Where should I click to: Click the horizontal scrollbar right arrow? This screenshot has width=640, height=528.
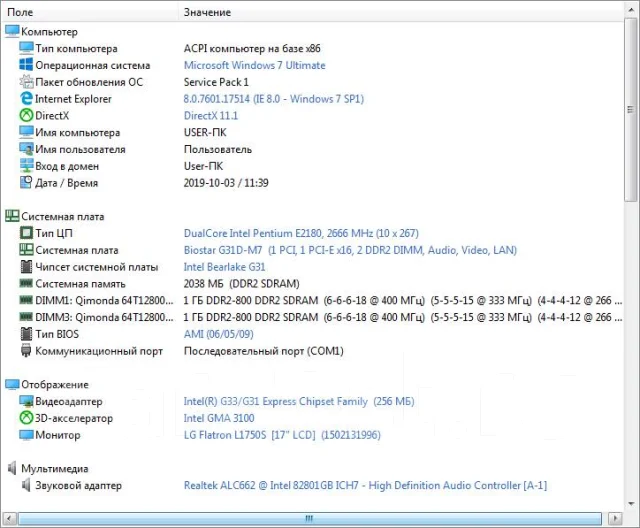tap(615, 519)
